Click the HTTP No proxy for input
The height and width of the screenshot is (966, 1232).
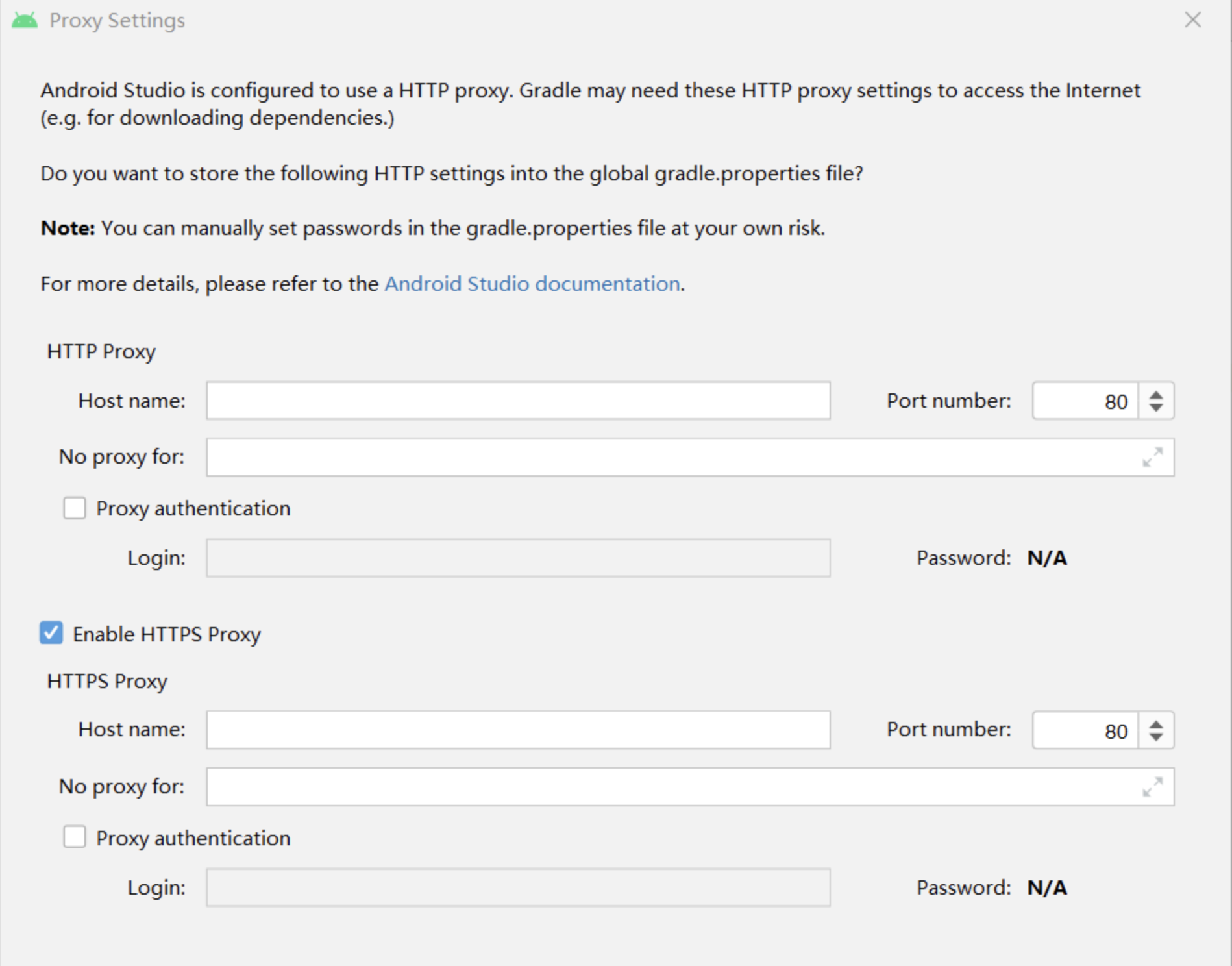tap(669, 457)
